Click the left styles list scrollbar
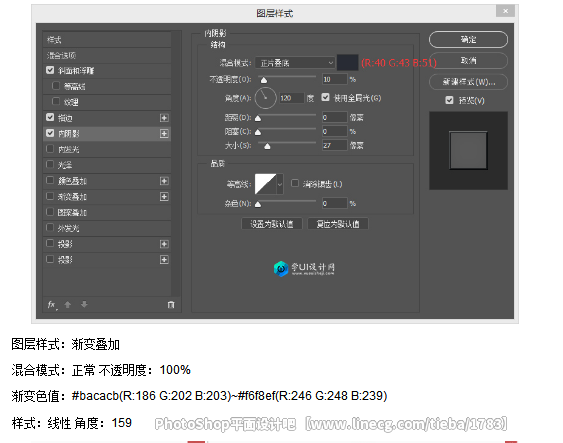Image resolution: width=563 pixels, height=443 pixels. point(175,163)
